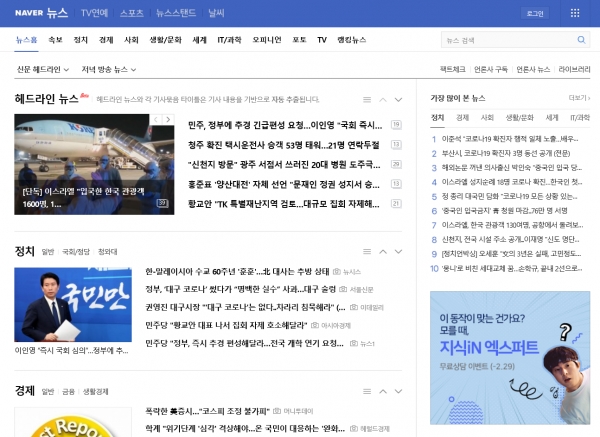Viewport: 600px width, 437px height.
Task: Open the 생활경제 subcategory under 경제
Action: [x=96, y=391]
